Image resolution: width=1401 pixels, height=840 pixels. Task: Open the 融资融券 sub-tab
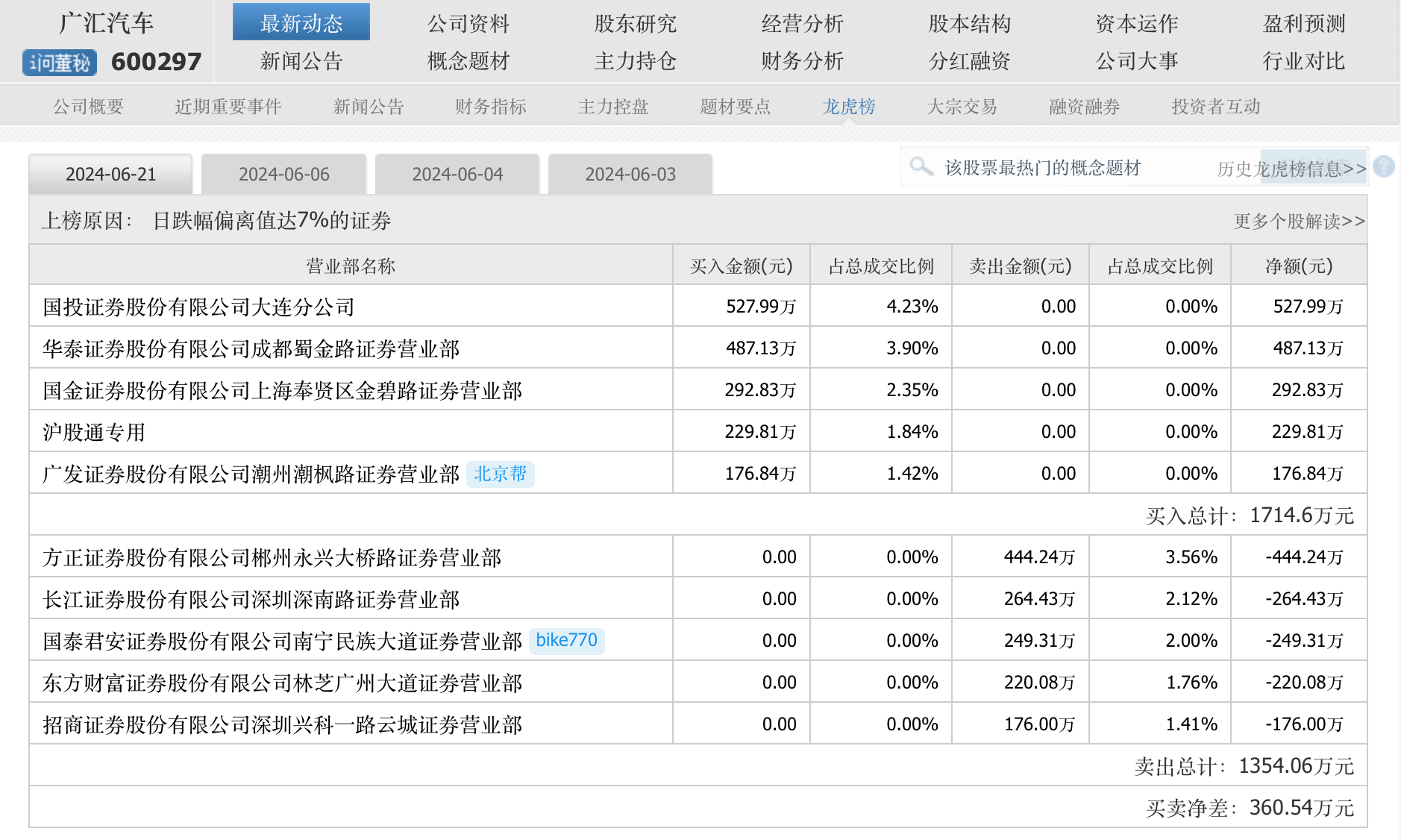[x=1084, y=107]
